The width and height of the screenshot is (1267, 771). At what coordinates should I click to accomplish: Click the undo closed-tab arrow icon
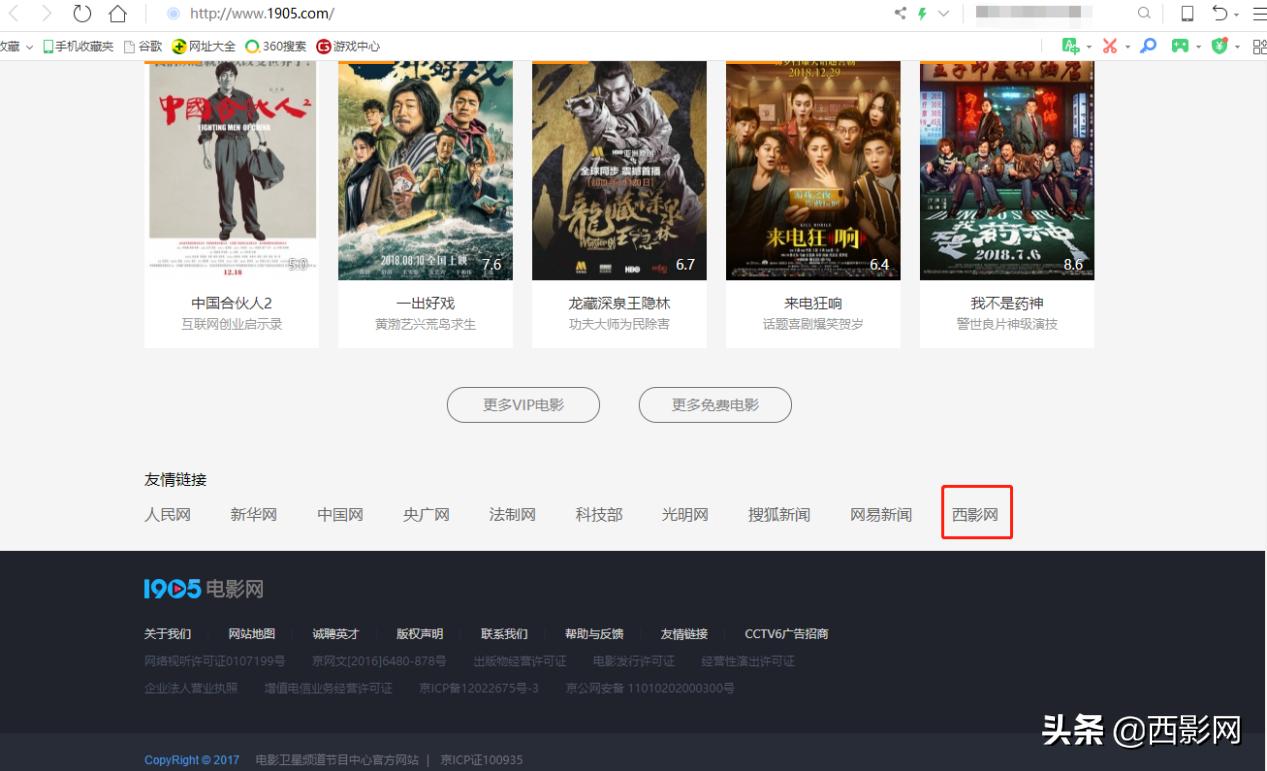coord(1220,13)
